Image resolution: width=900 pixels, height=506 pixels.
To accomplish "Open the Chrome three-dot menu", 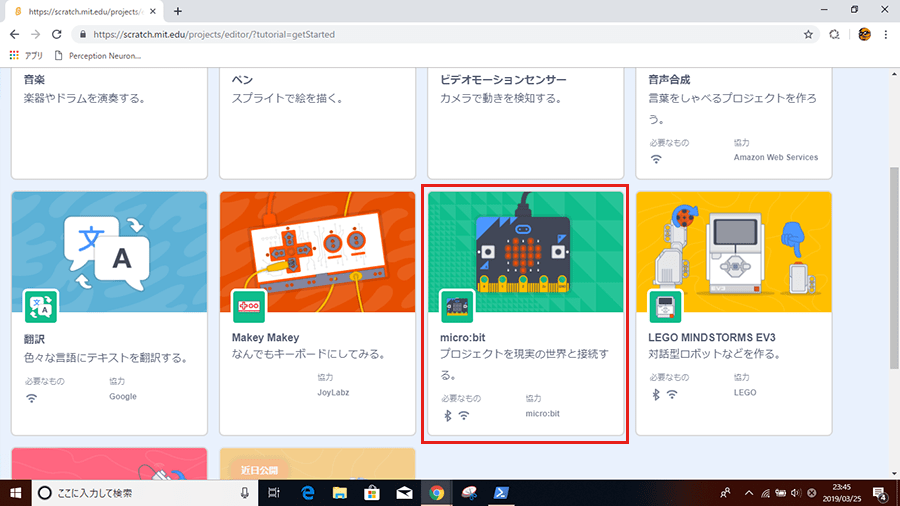I will (886, 34).
